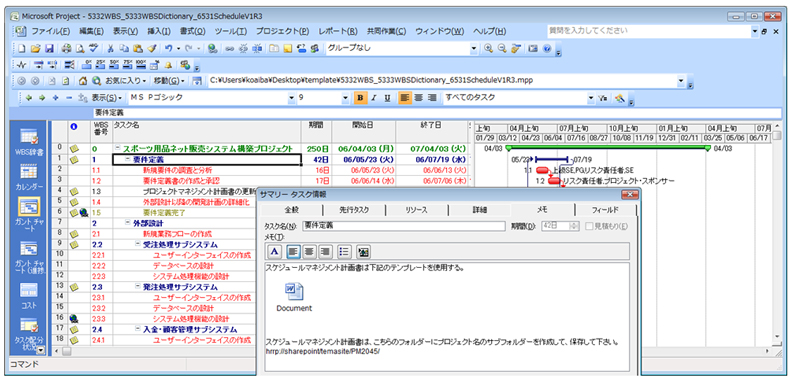Image resolution: width=790 pixels, height=380 pixels.
Task: Close the サマリー タスク情報 dialog
Action: pos(630,195)
